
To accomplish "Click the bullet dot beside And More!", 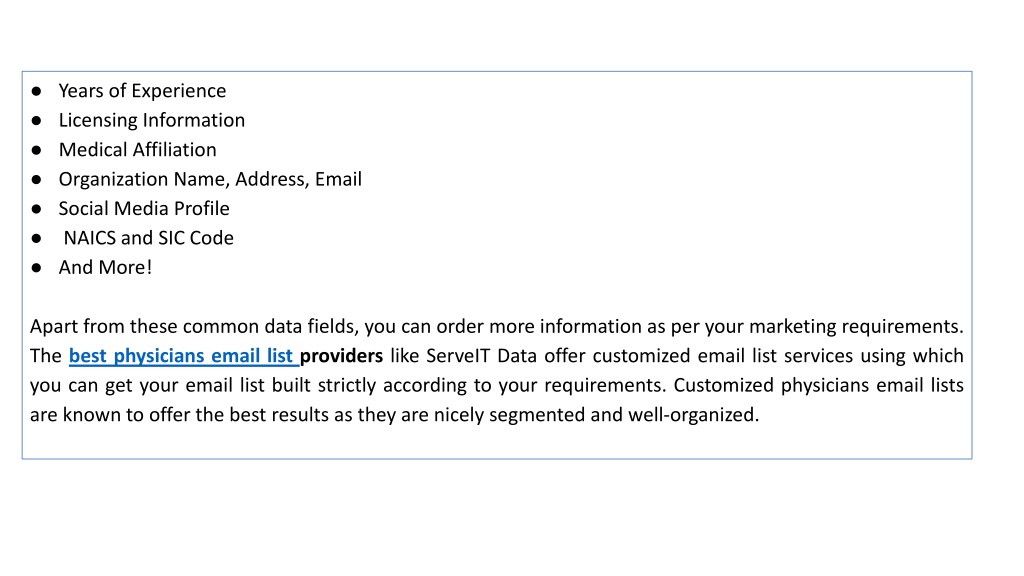I will pyautogui.click(x=37, y=268).
